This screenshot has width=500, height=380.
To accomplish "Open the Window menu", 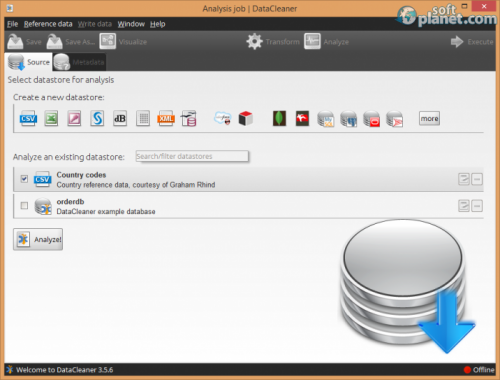I will pyautogui.click(x=131, y=24).
